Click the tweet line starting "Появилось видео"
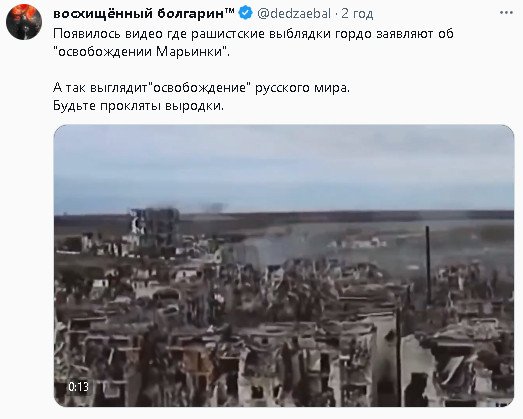The height and width of the screenshot is (419, 523). pos(253,34)
